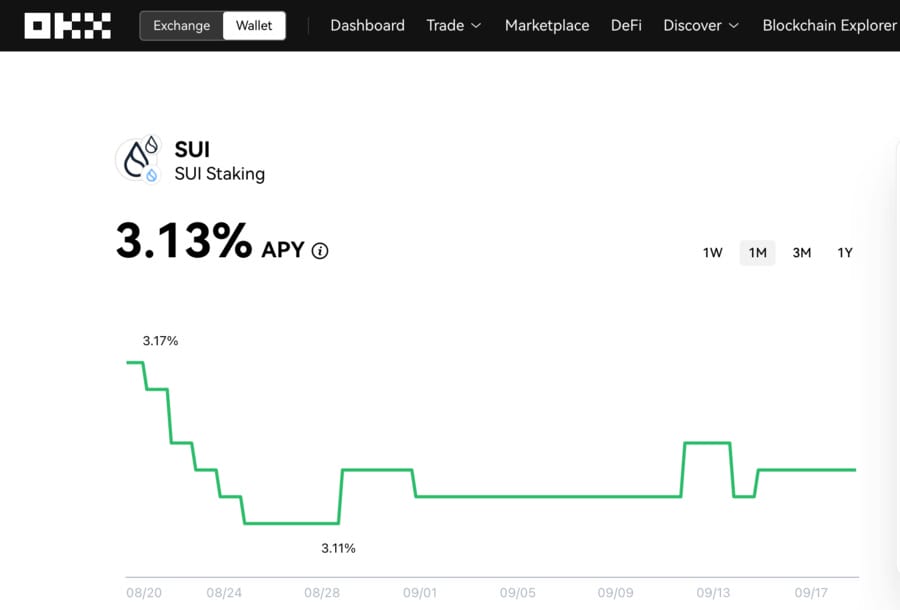Click the SUI Staking subtitle

pos(220,174)
